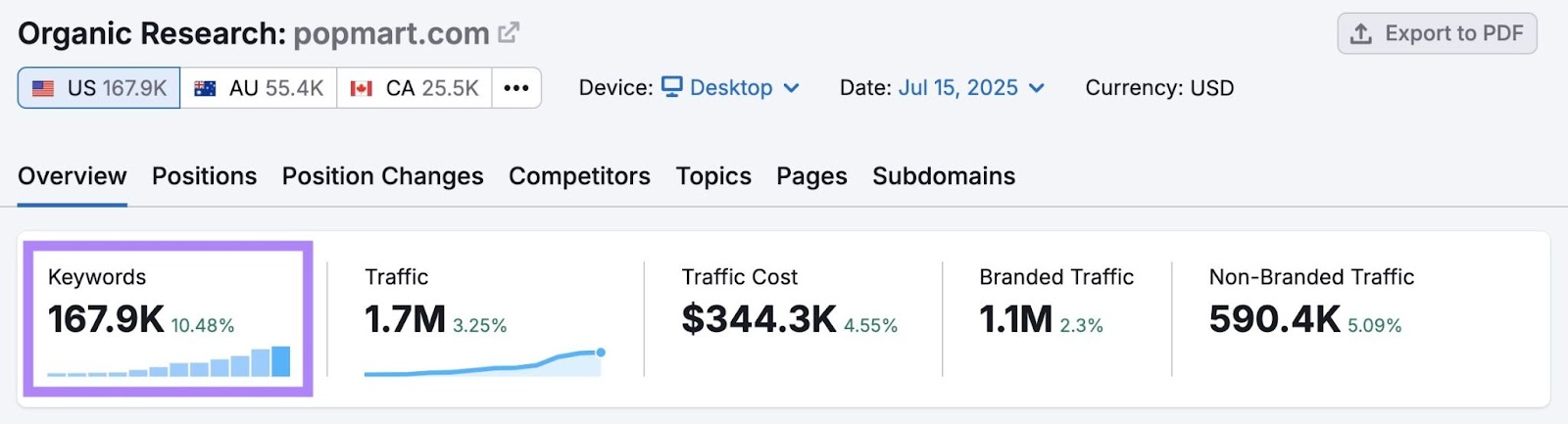This screenshot has width=1568, height=424.
Task: Click the Keywords 167.9K metric value
Action: coord(106,319)
